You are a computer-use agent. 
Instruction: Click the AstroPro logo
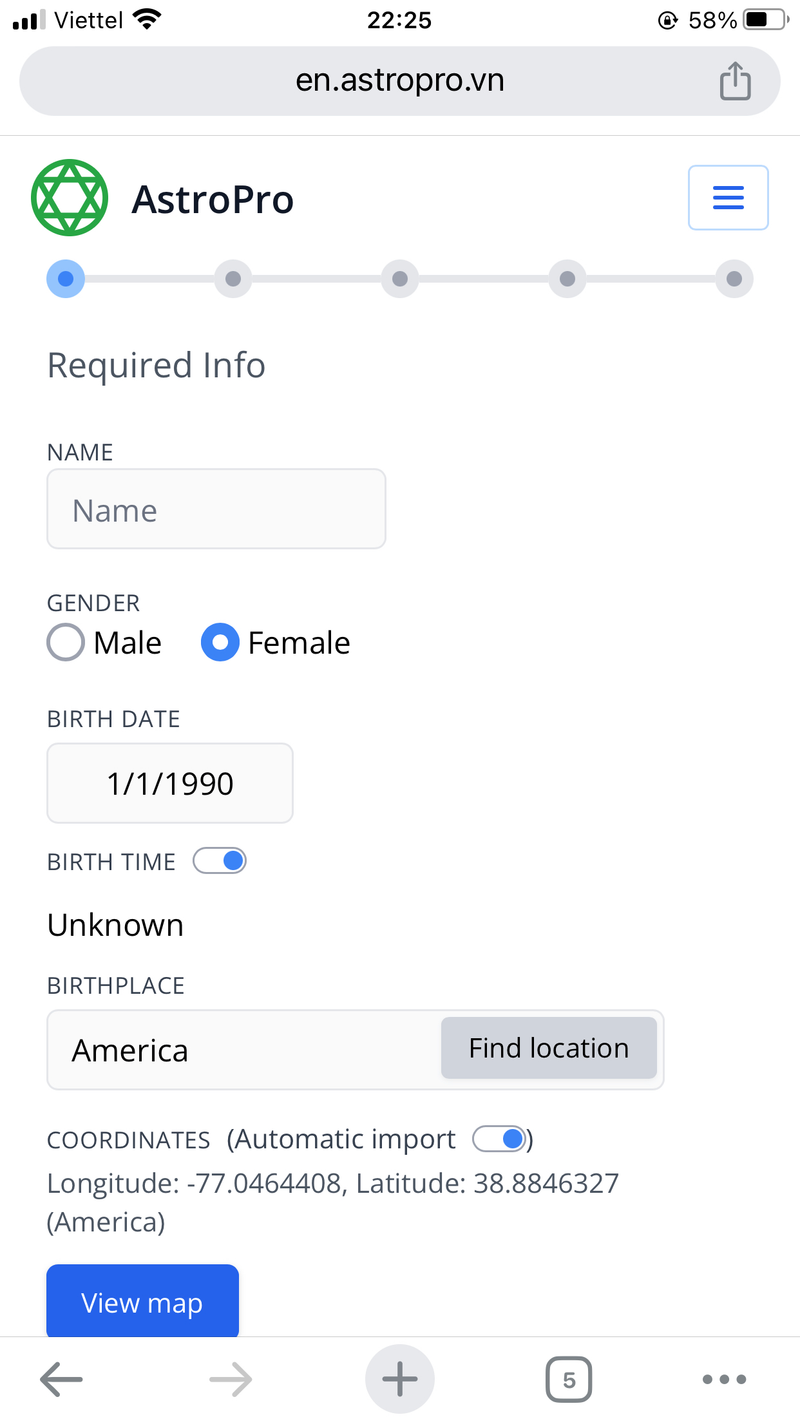click(70, 197)
